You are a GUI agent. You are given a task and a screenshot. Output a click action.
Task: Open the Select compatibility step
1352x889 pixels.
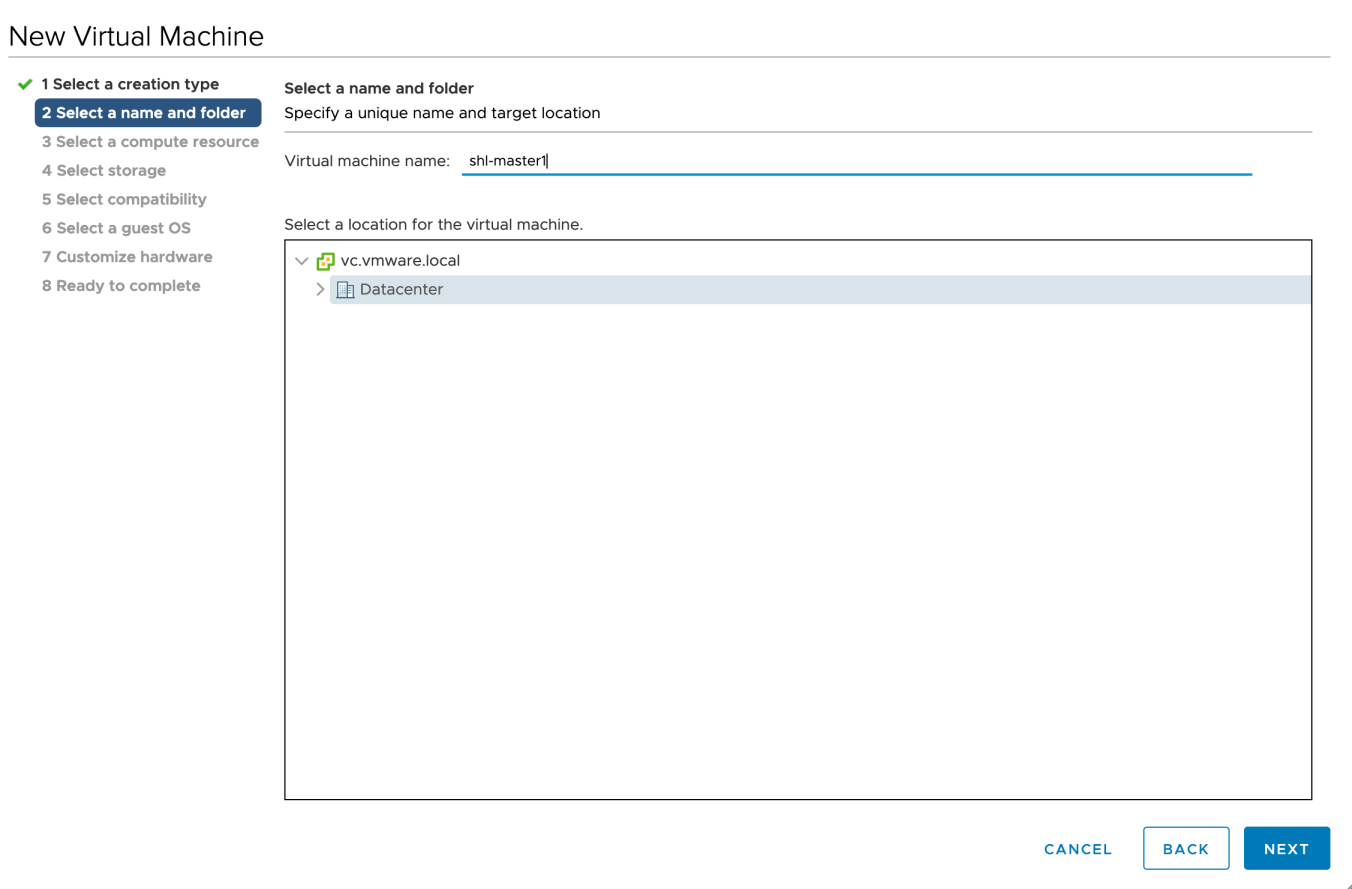pyautogui.click(x=123, y=199)
